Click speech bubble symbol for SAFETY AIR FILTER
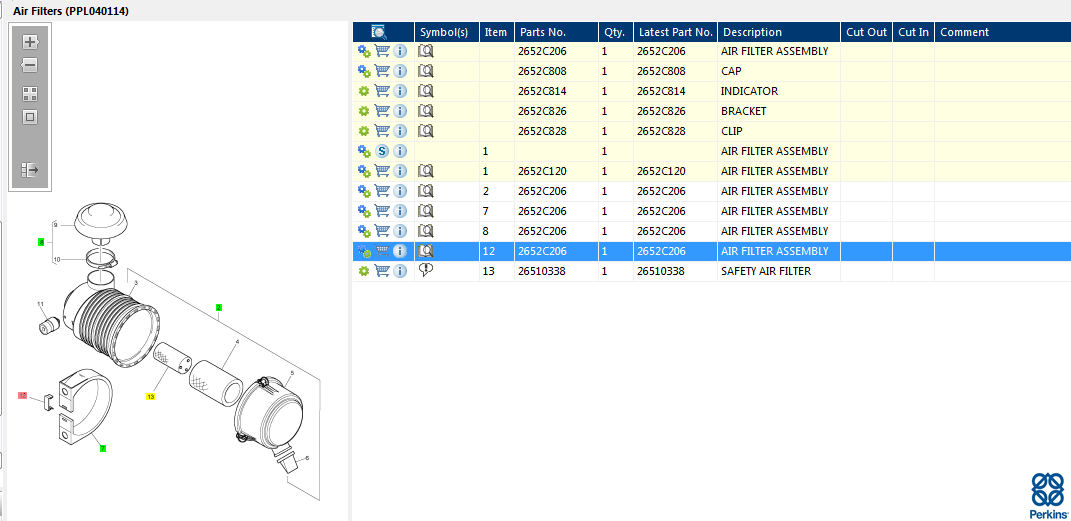 pos(426,271)
